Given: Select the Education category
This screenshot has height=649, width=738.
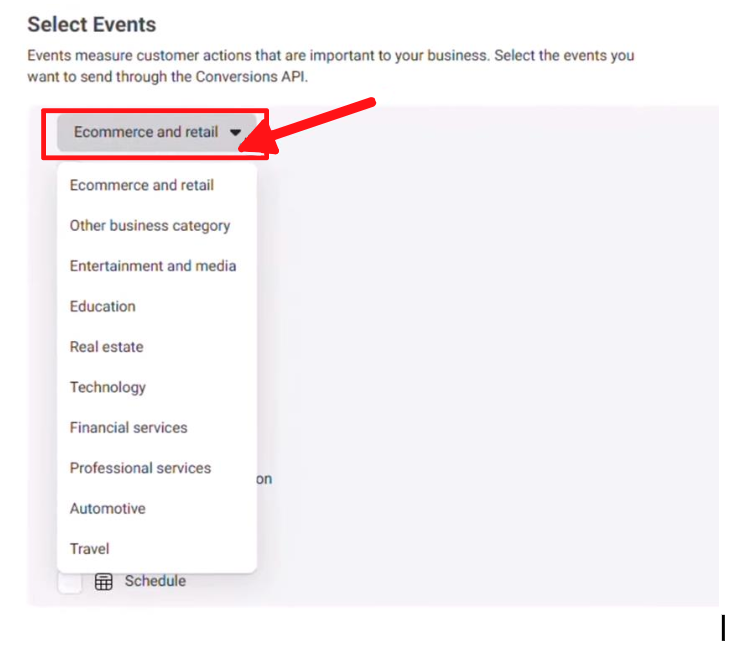Looking at the screenshot, I should tap(103, 306).
